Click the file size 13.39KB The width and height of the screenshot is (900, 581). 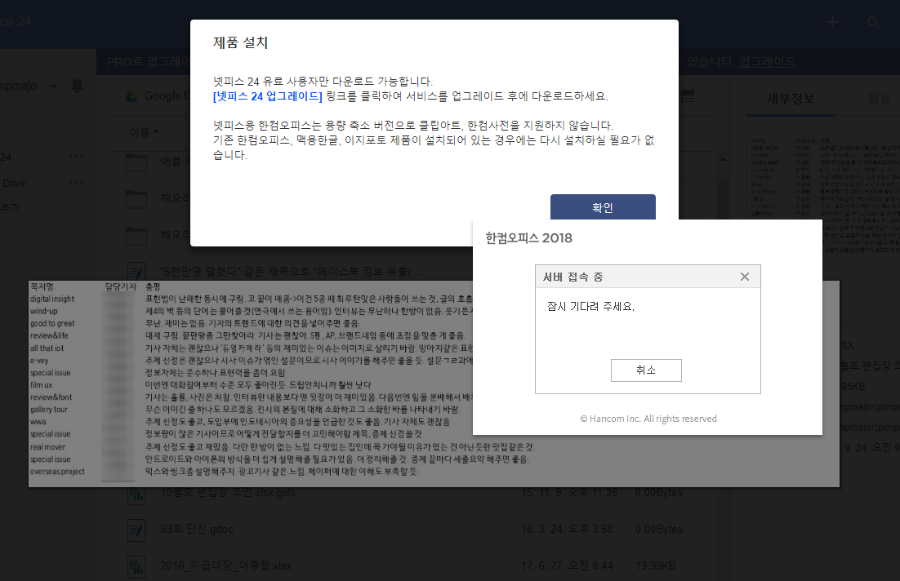click(655, 566)
